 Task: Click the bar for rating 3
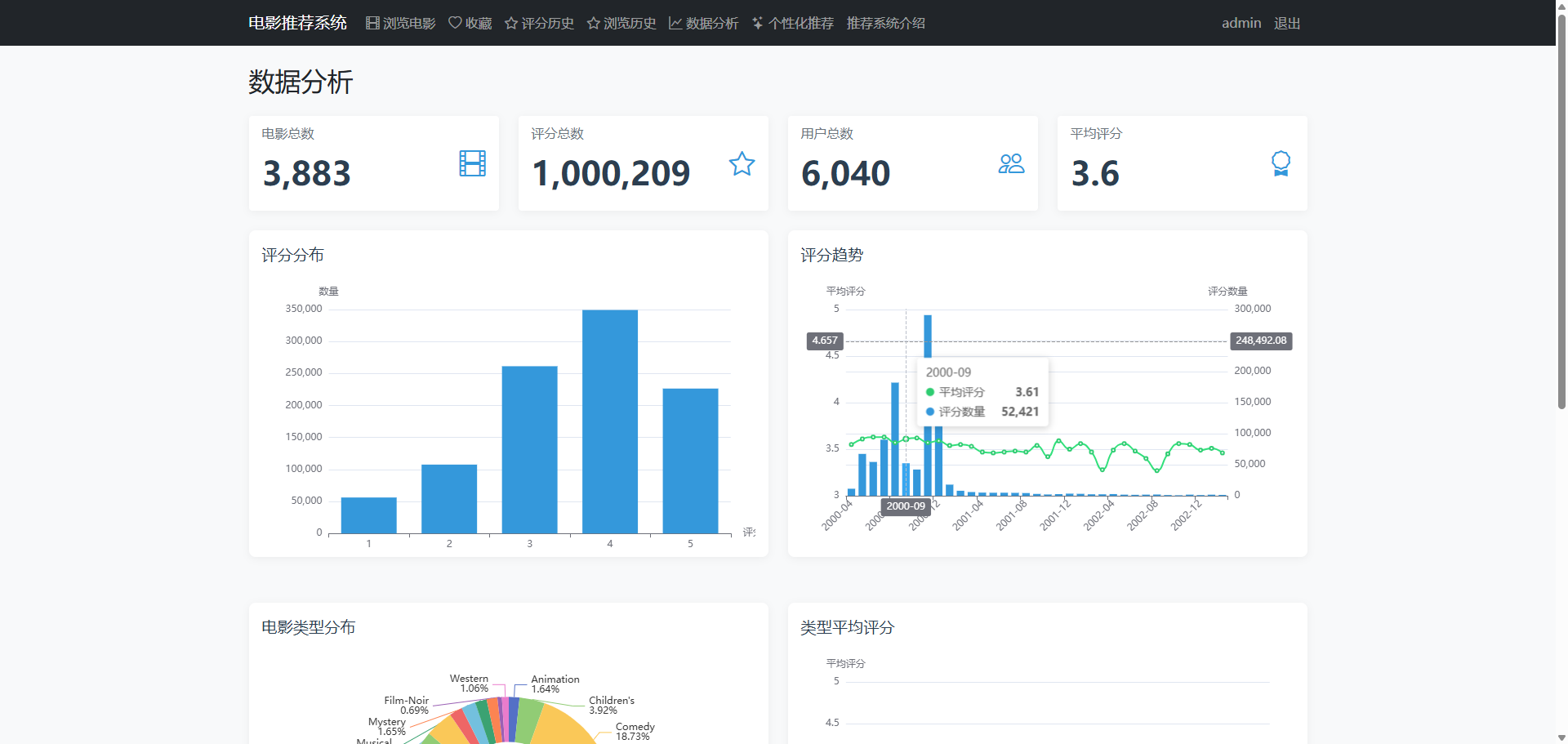point(530,450)
